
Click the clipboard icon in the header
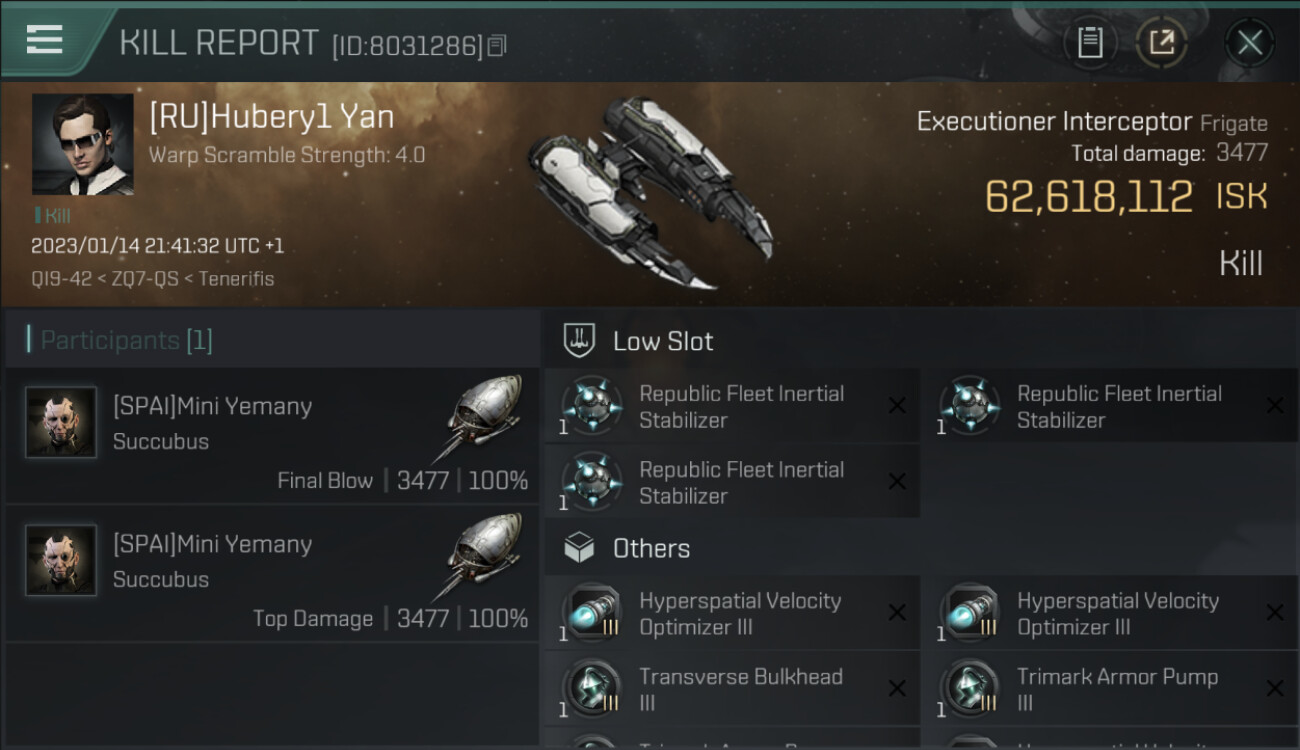[x=1090, y=42]
